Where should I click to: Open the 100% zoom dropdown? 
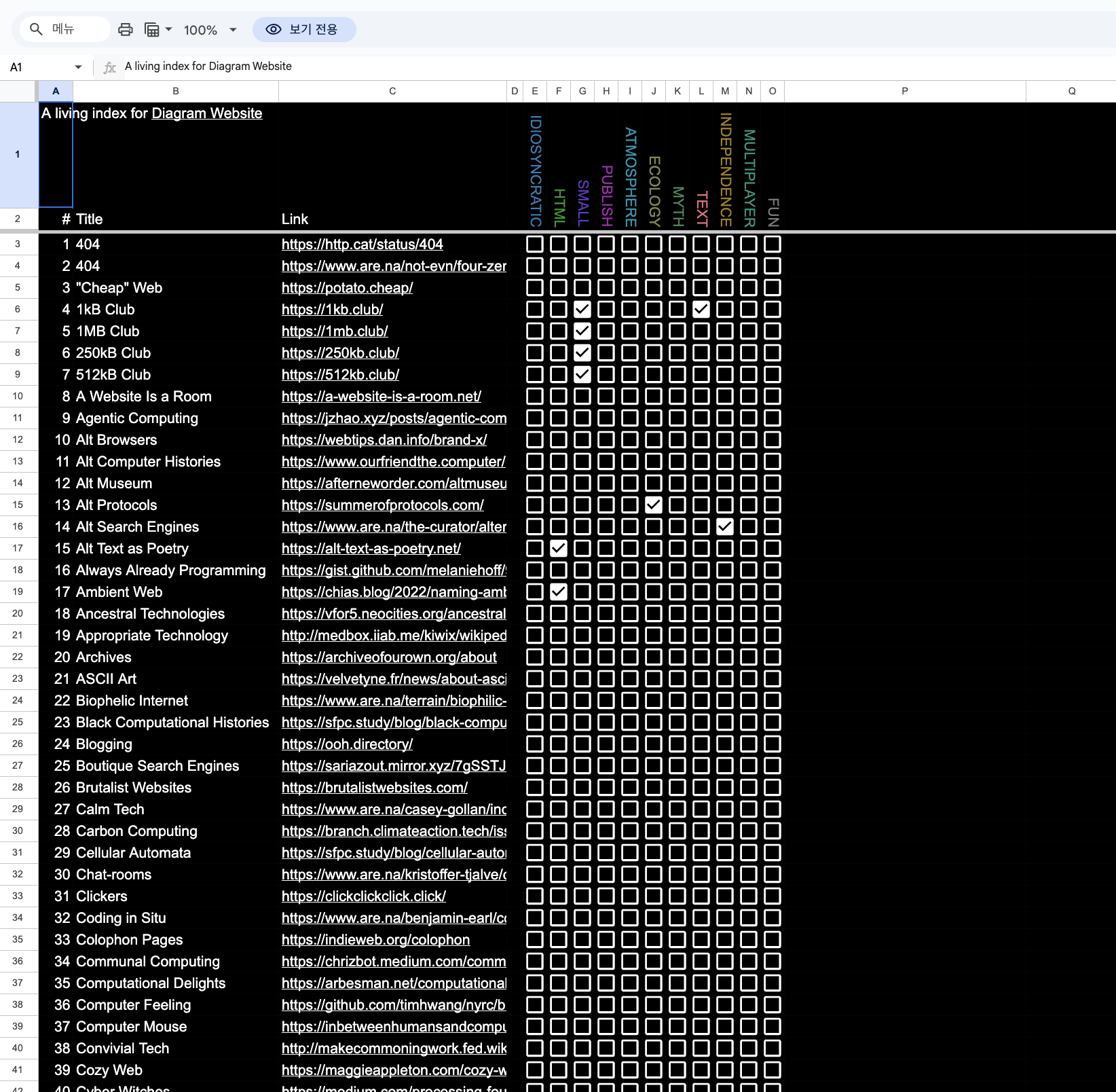(233, 30)
